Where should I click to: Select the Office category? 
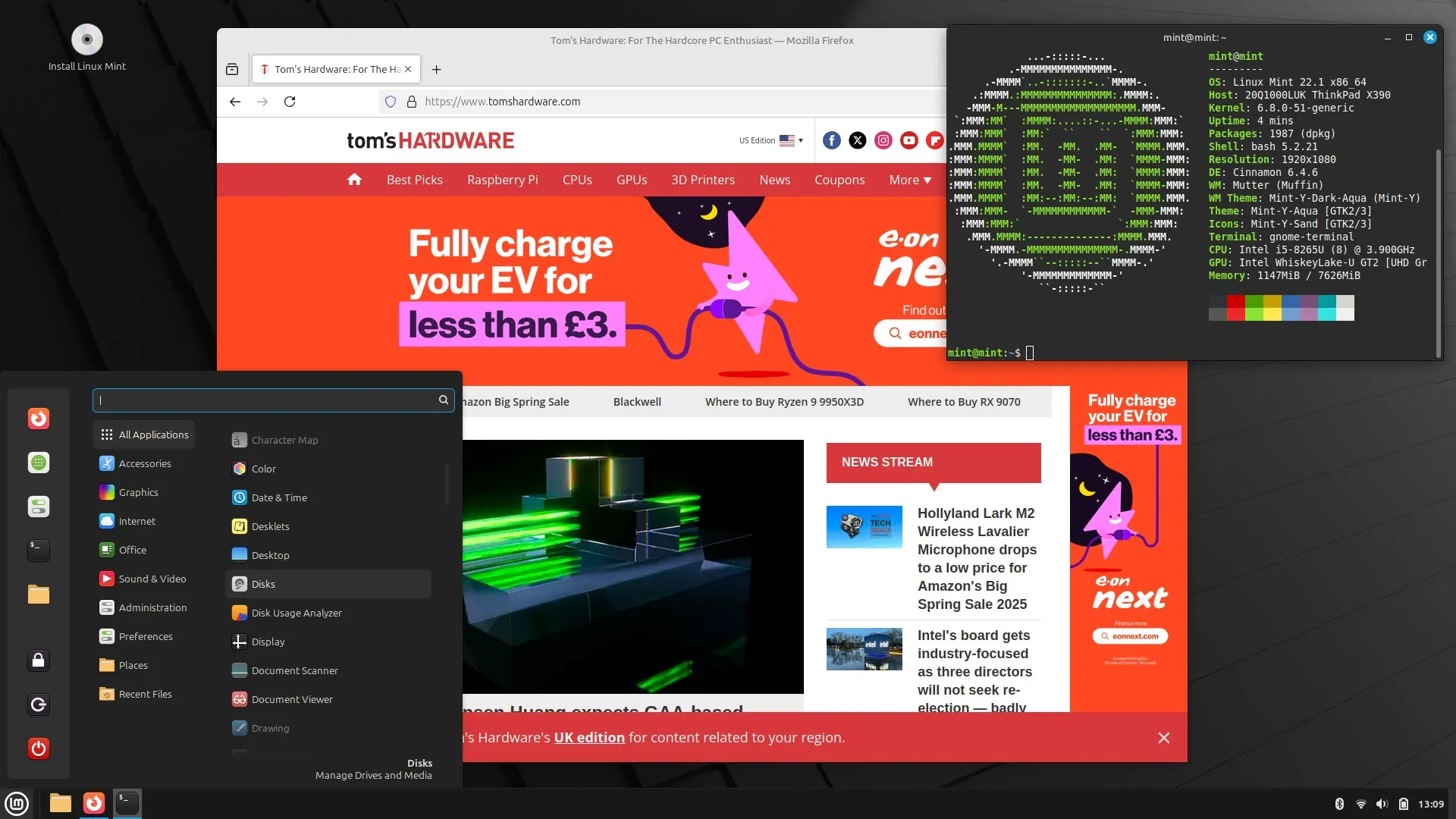[x=144, y=550]
